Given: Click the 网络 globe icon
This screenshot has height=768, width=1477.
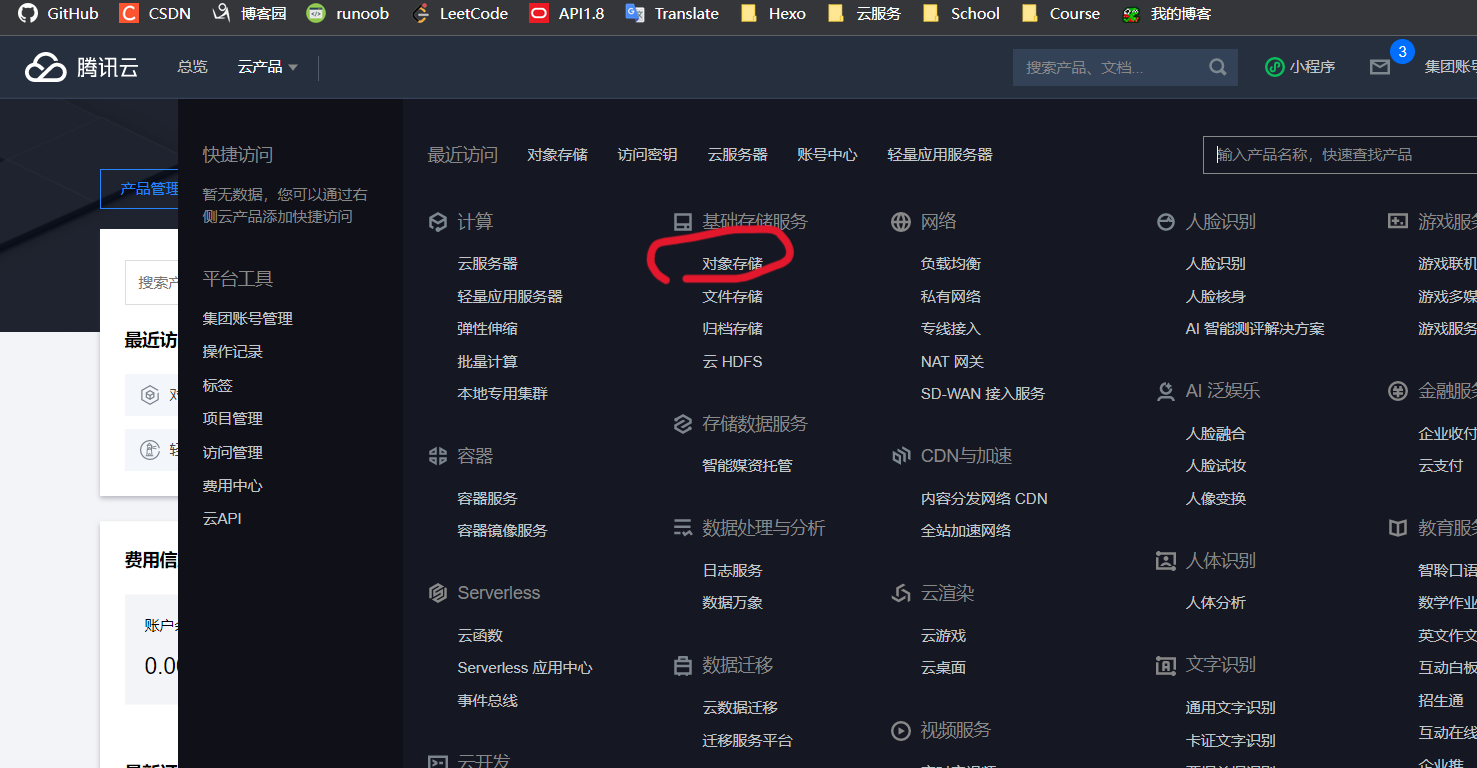Looking at the screenshot, I should (901, 222).
